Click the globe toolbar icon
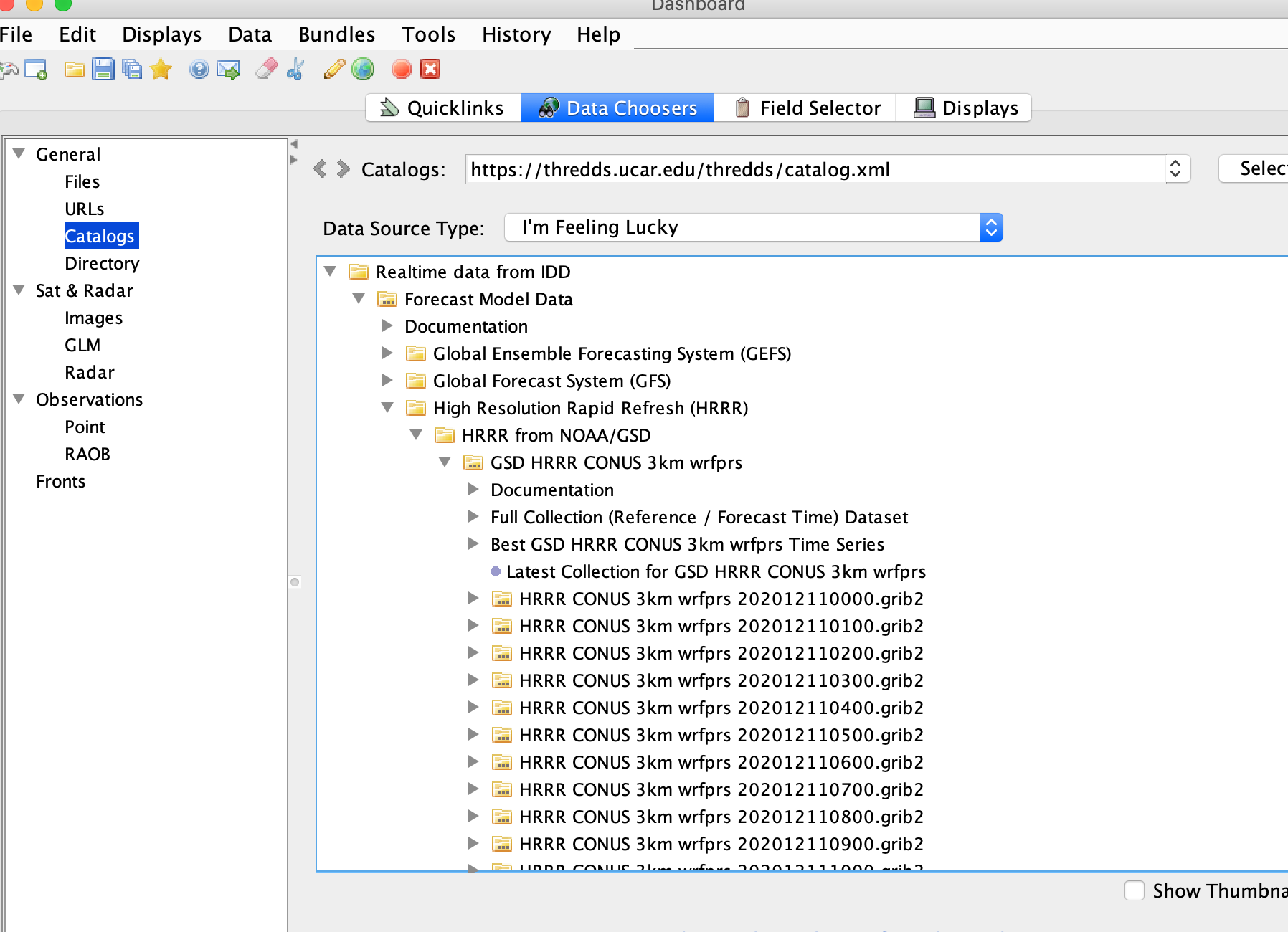Screen dimensions: 1288x932 (x=364, y=70)
